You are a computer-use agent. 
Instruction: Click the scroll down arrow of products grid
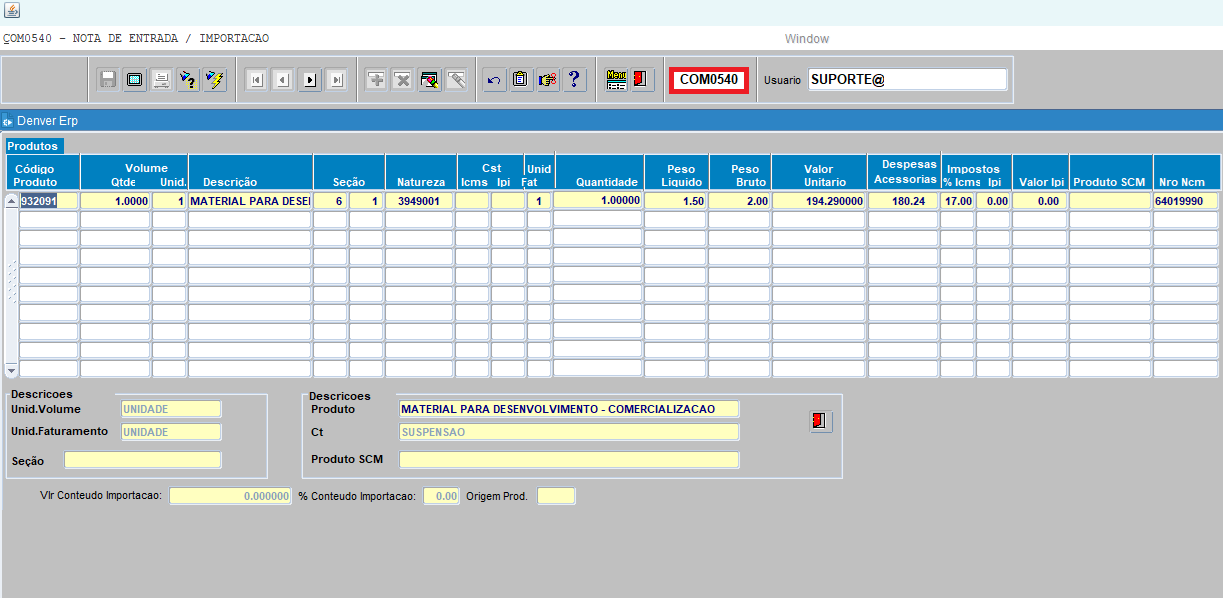point(11,369)
